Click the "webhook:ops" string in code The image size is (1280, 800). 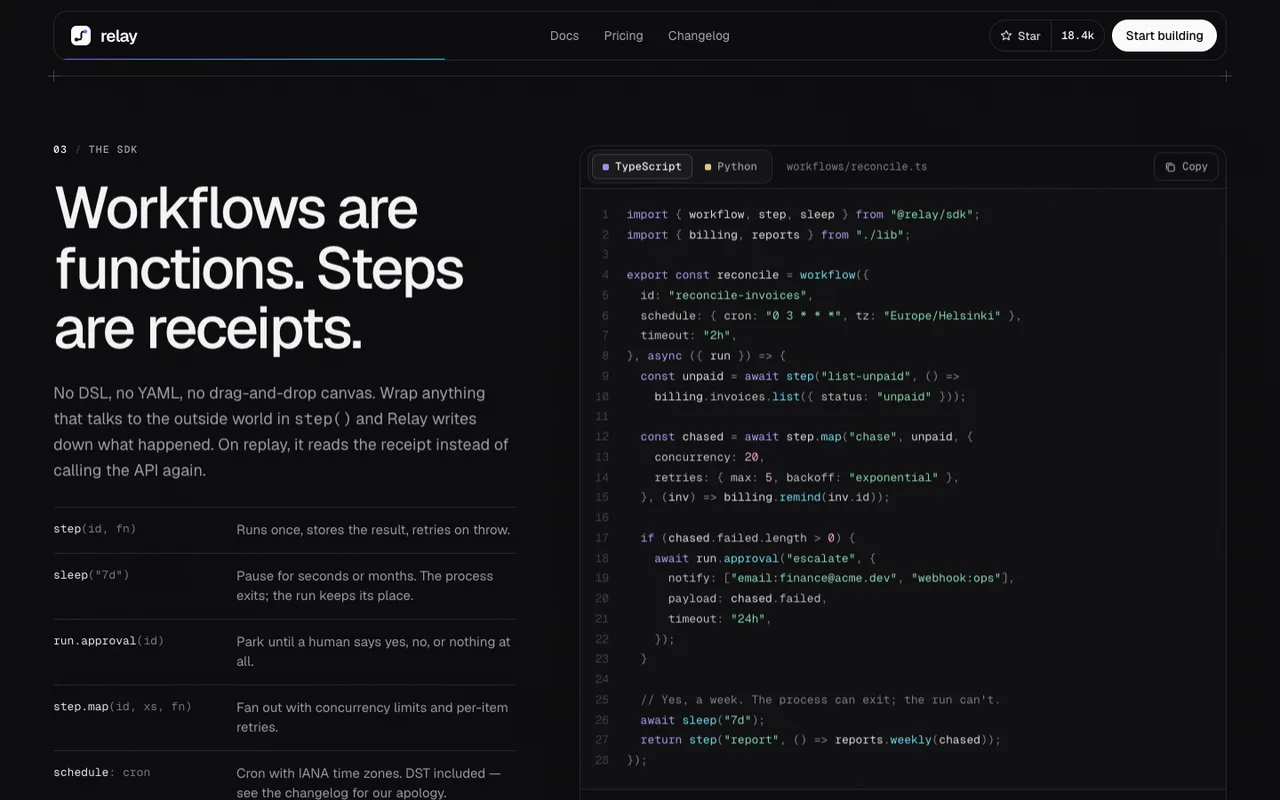pyautogui.click(x=956, y=578)
